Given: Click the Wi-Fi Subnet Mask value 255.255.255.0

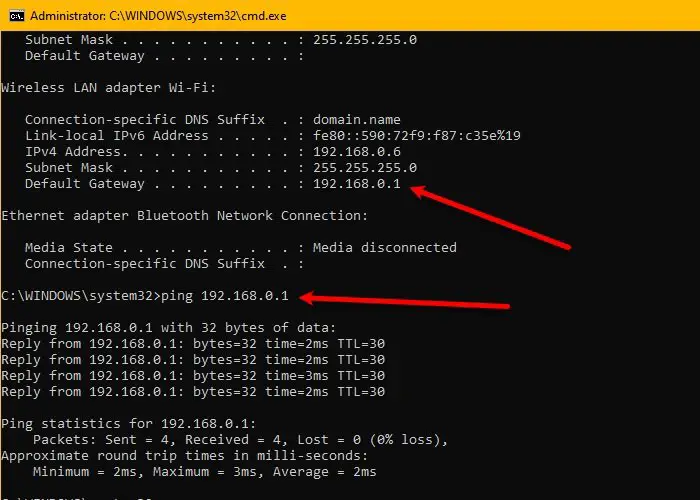Looking at the screenshot, I should point(365,168).
